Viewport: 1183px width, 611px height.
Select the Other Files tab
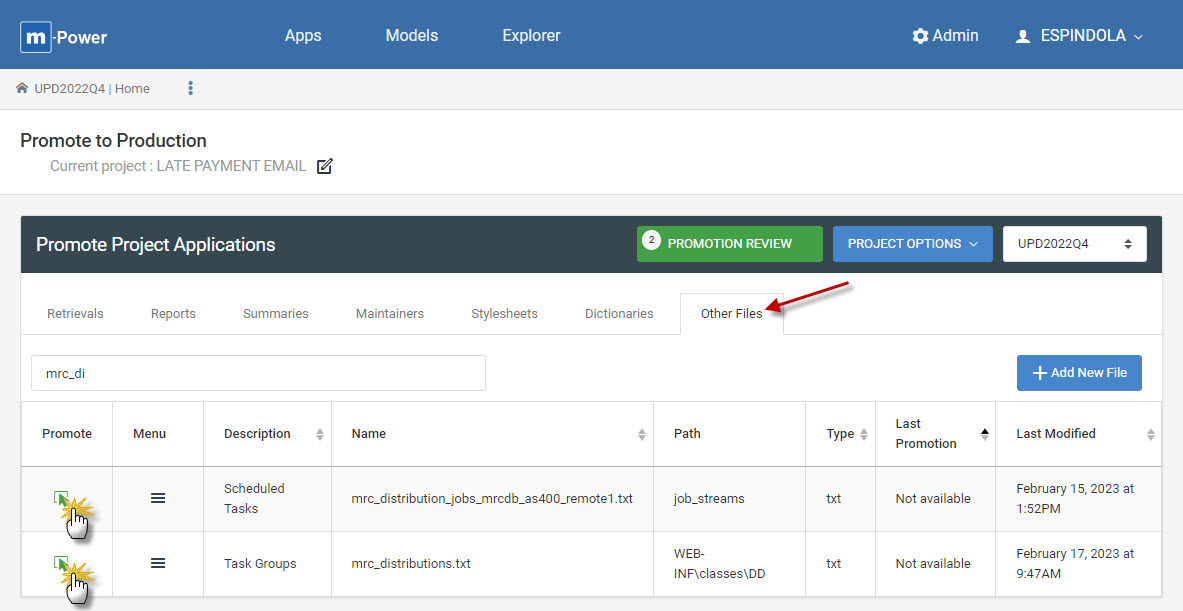coord(731,313)
